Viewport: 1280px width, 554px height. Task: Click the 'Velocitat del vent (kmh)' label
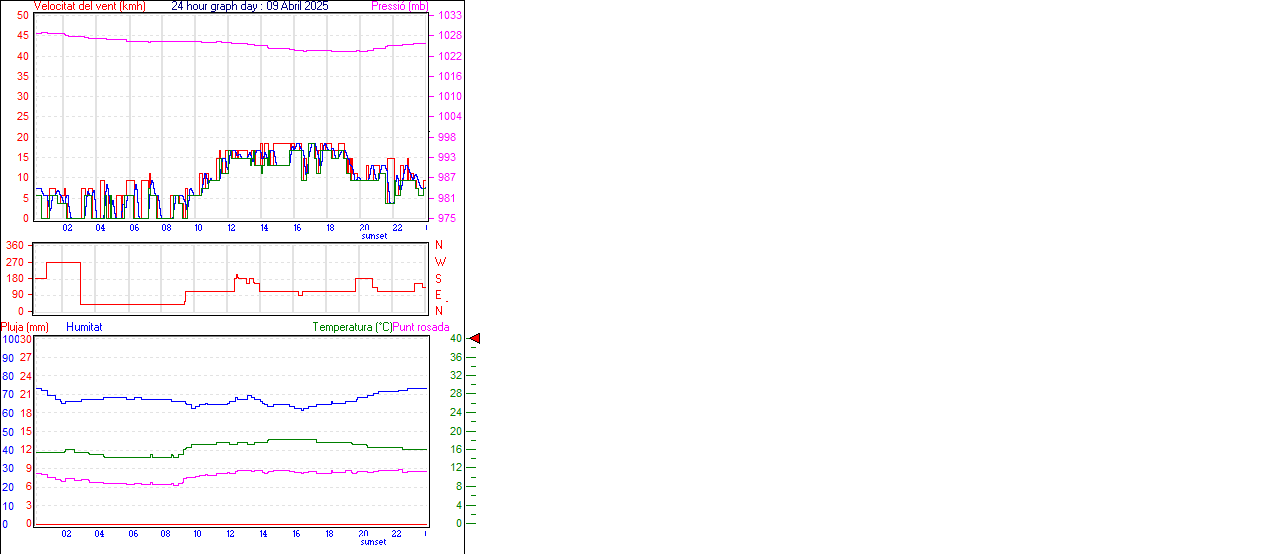pos(89,6)
